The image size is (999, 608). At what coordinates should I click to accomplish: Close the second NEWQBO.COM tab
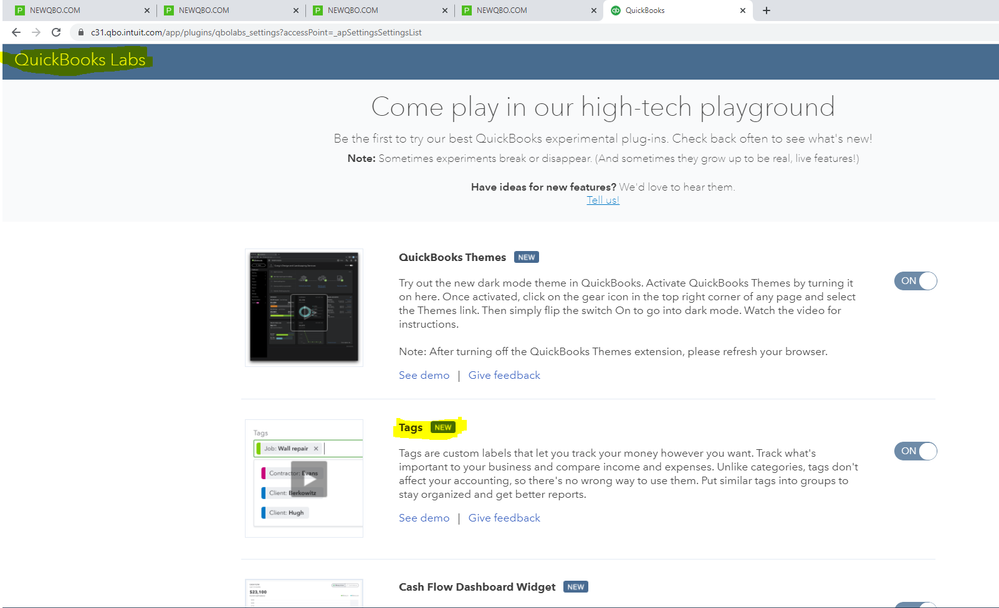[296, 10]
